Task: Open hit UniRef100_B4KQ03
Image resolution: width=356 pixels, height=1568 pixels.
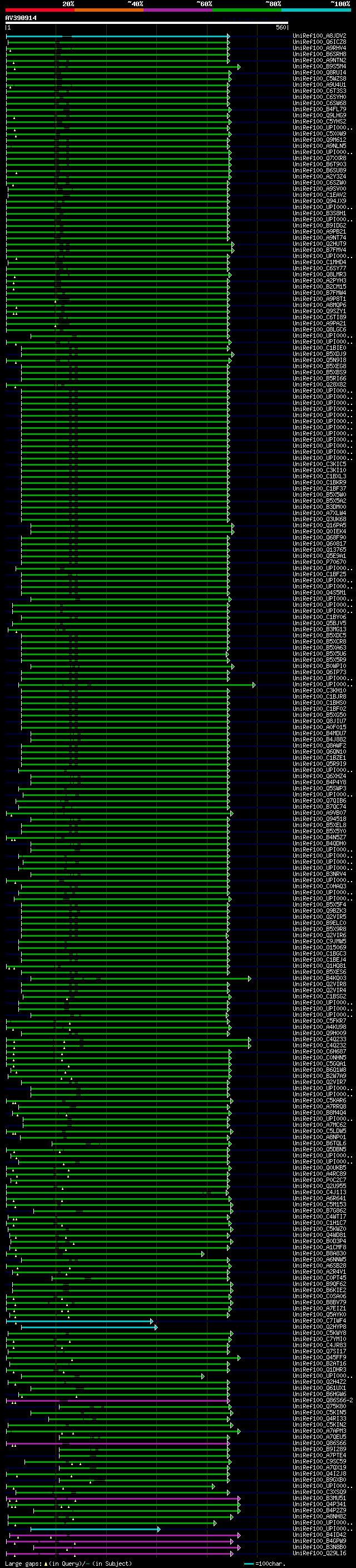Action: coord(319,978)
